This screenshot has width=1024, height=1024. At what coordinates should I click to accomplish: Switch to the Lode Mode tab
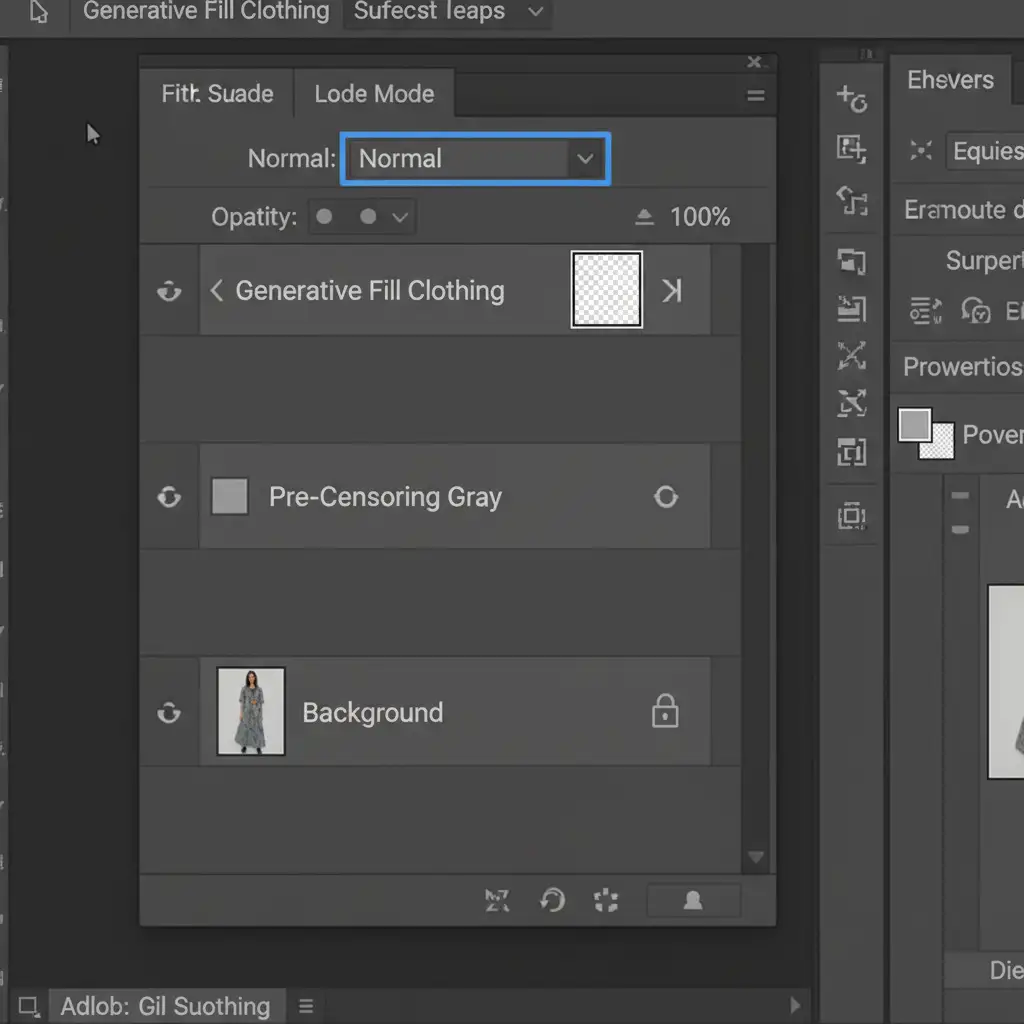(374, 94)
